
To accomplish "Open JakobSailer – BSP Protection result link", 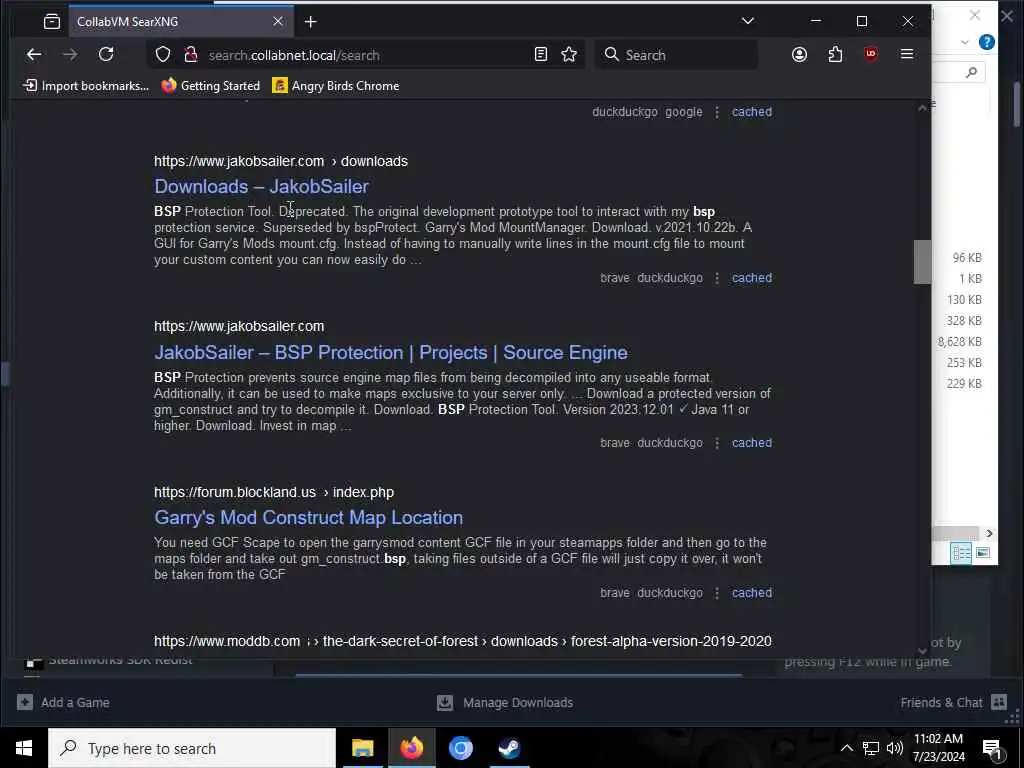I will pos(391,353).
